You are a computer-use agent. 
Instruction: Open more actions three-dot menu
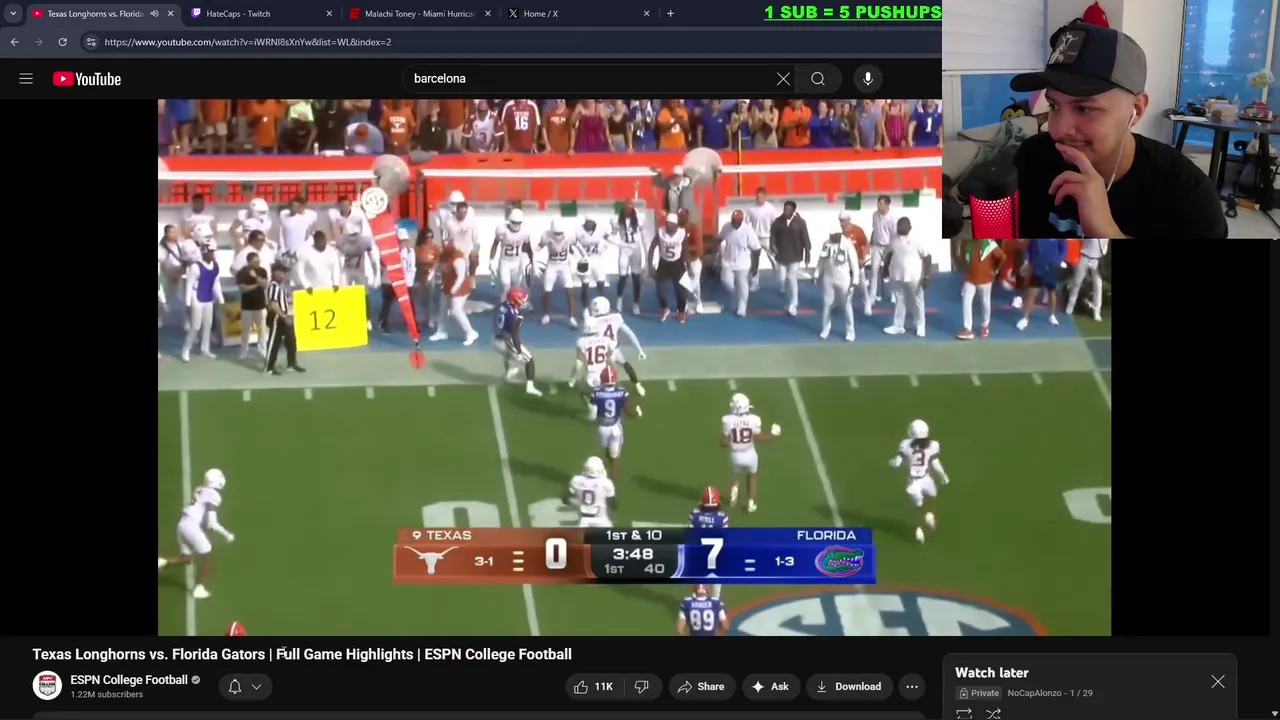coord(912,687)
